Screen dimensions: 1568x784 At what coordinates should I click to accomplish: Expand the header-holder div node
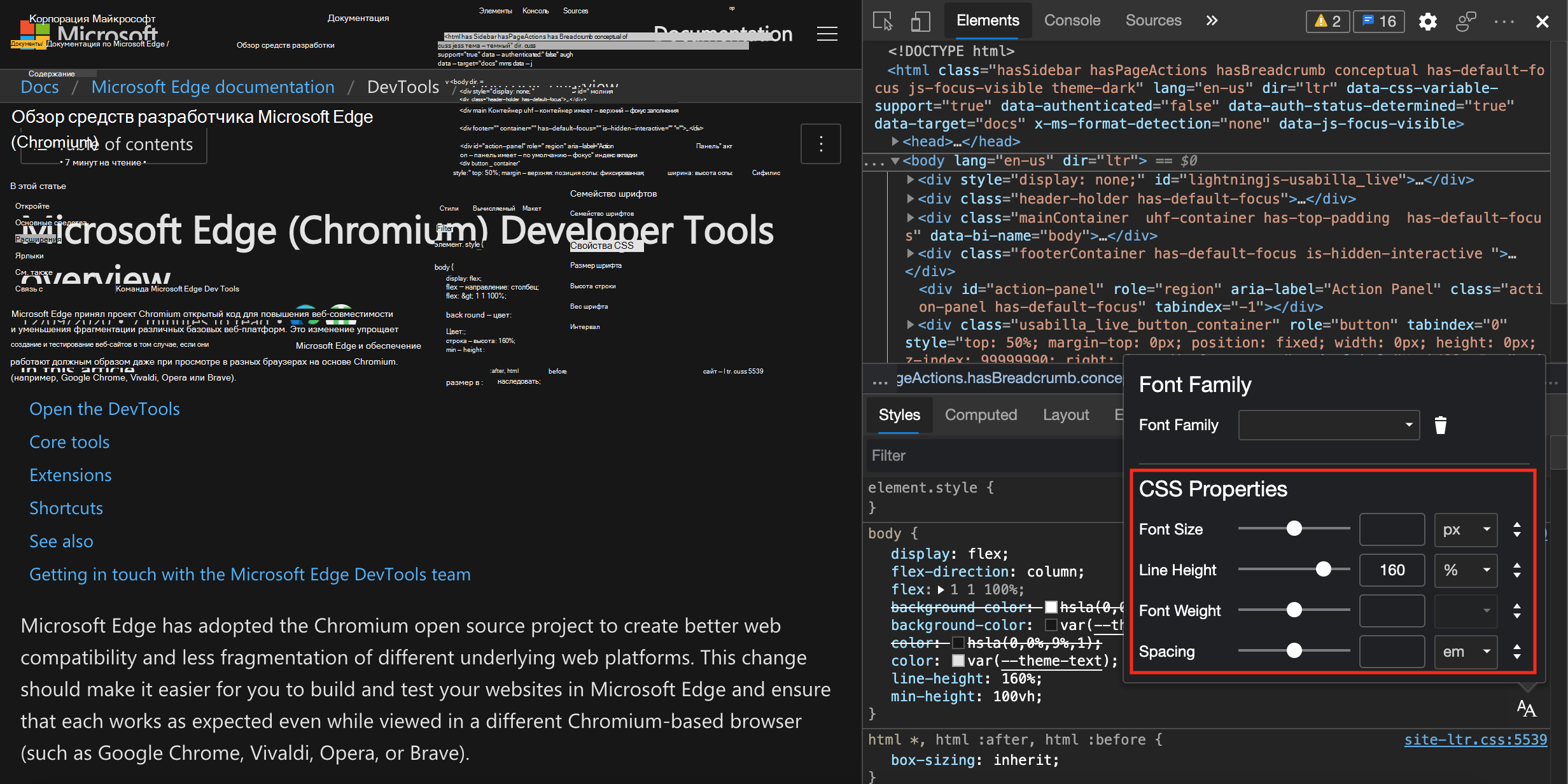911,199
